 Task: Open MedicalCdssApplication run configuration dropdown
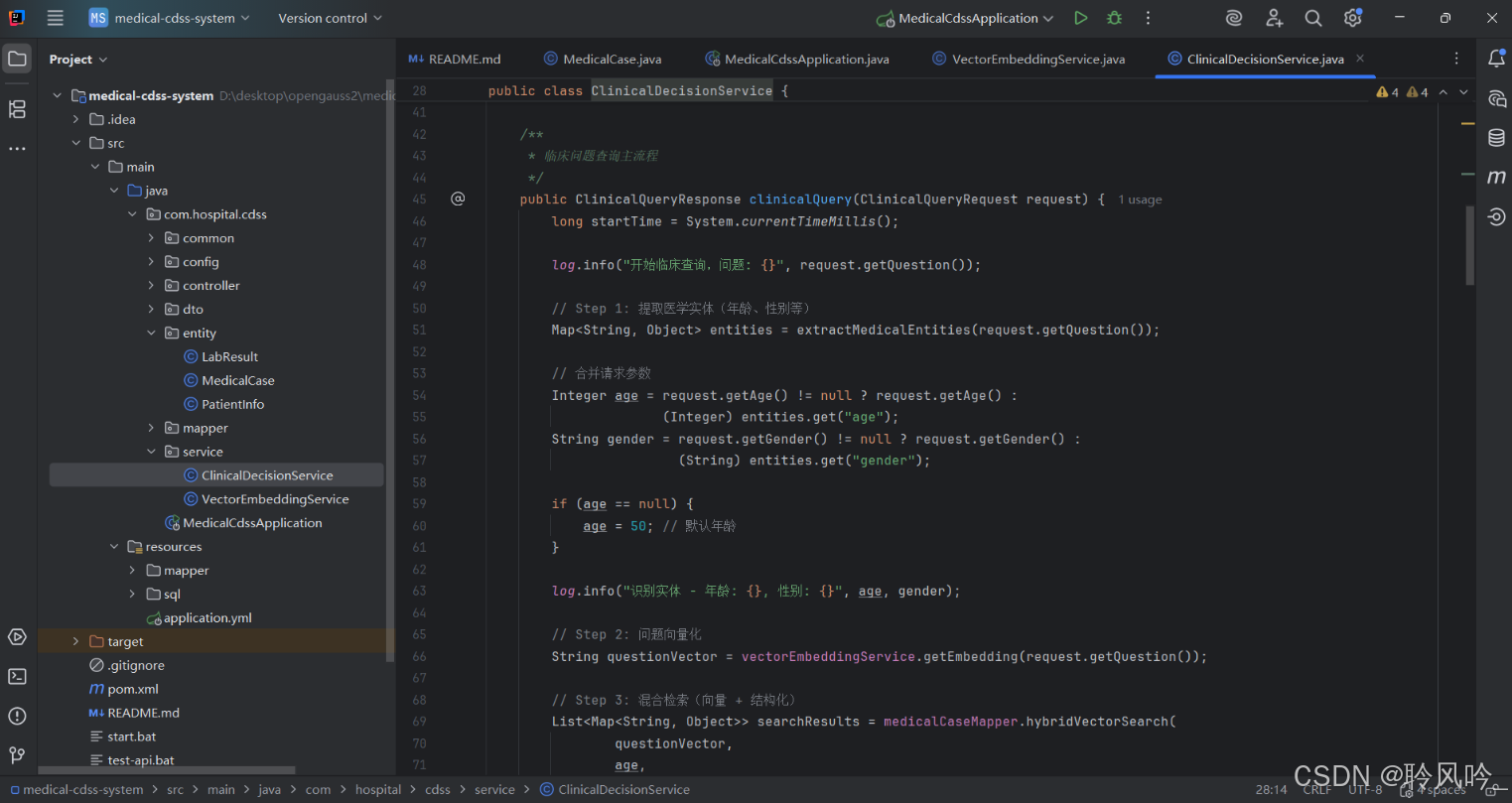click(966, 18)
